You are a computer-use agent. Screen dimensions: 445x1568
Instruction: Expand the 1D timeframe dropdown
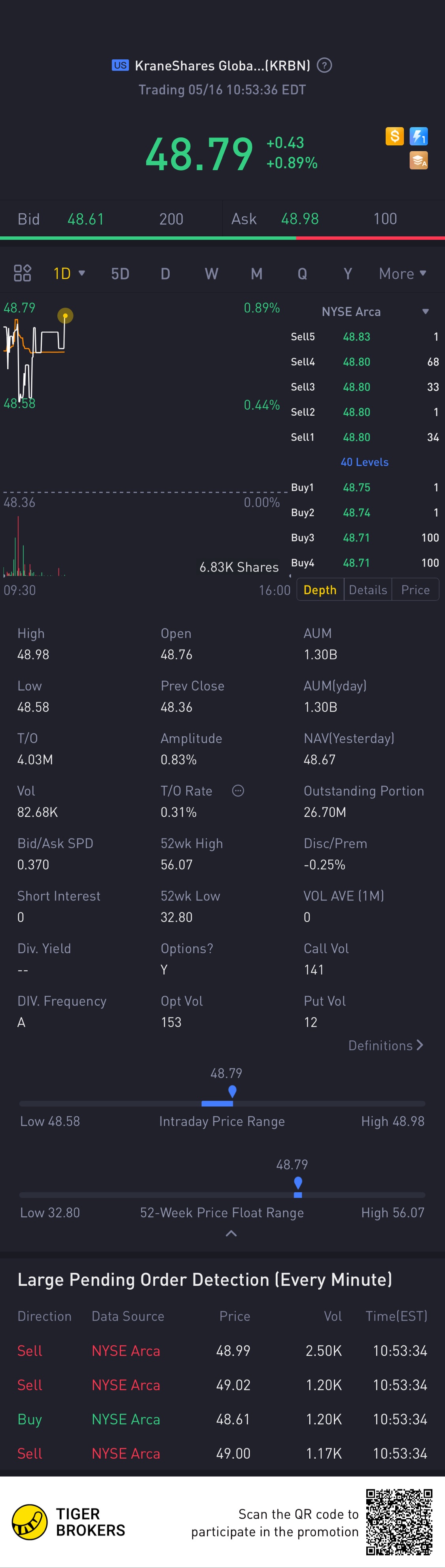[x=69, y=273]
